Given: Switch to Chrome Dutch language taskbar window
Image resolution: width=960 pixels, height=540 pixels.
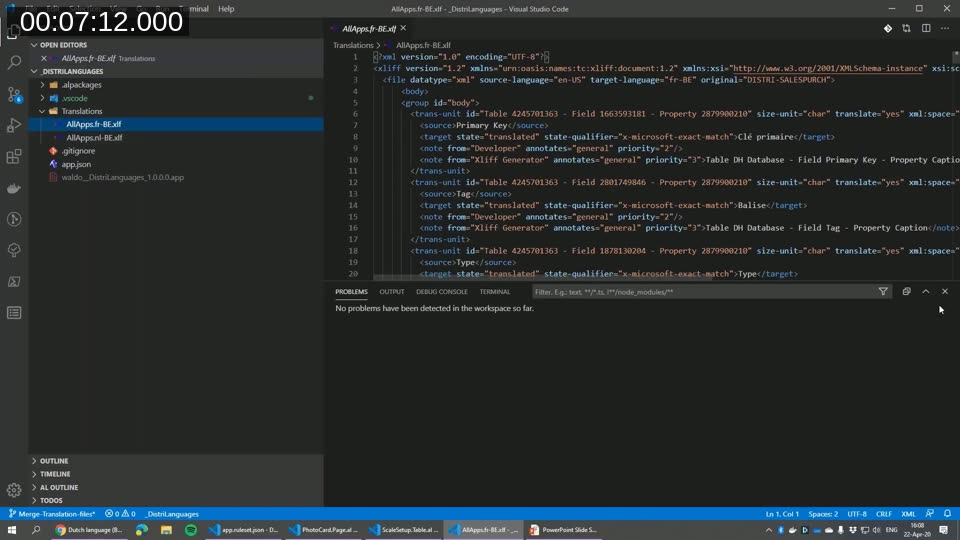Looking at the screenshot, I should click(x=89, y=530).
